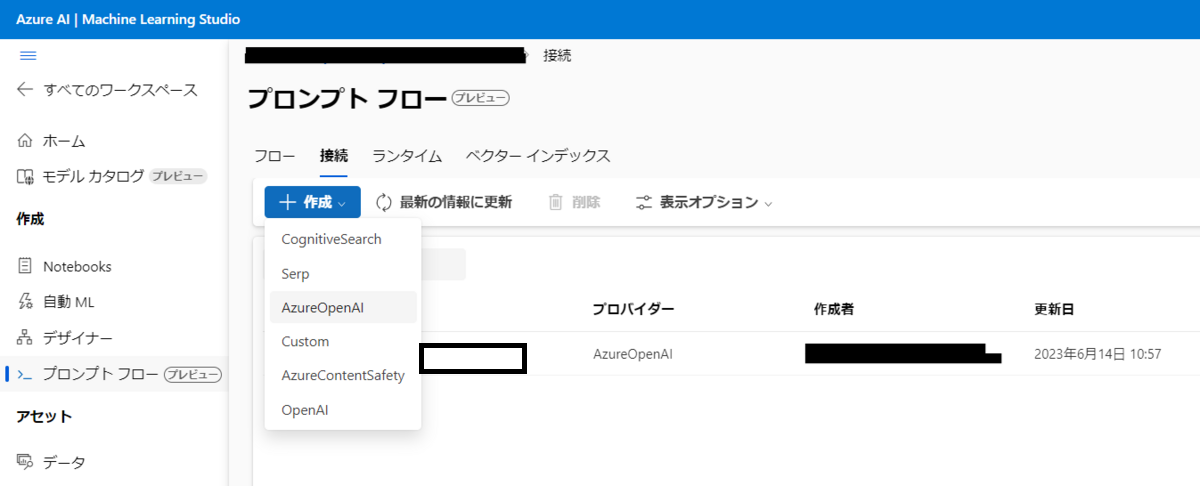Sort by 作成者 column header

[834, 309]
